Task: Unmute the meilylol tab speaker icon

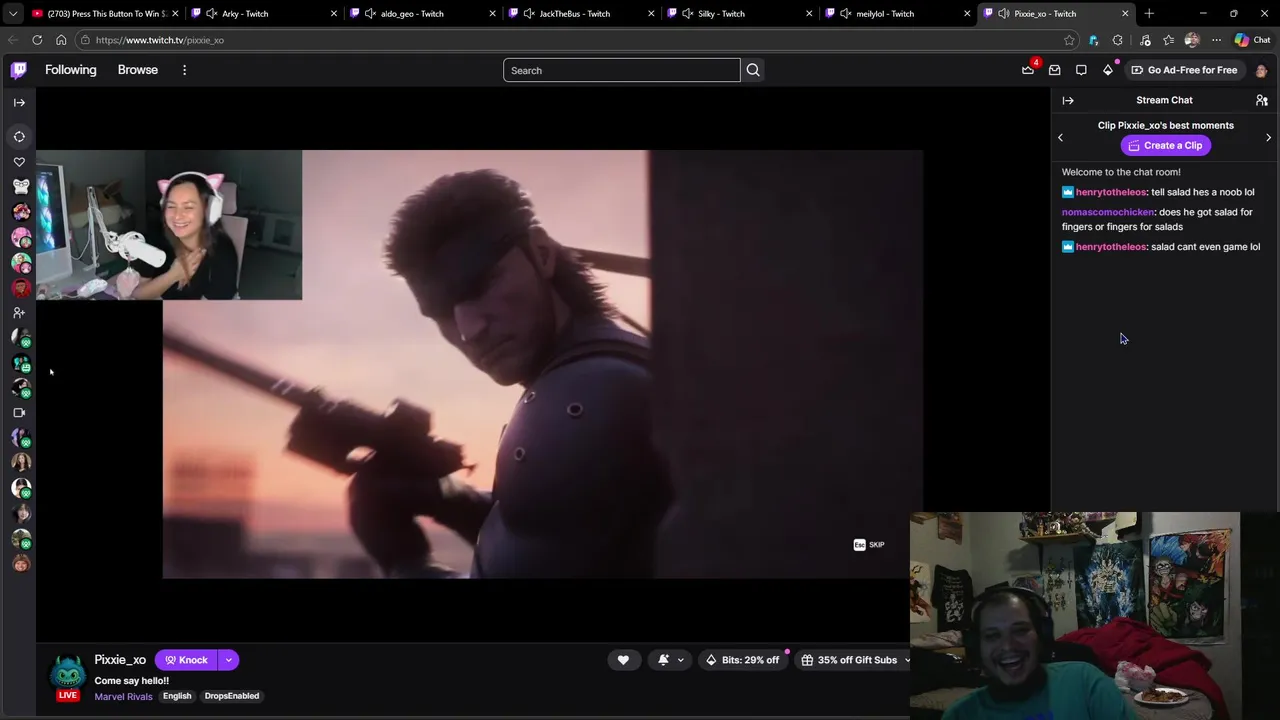Action: pyautogui.click(x=846, y=14)
